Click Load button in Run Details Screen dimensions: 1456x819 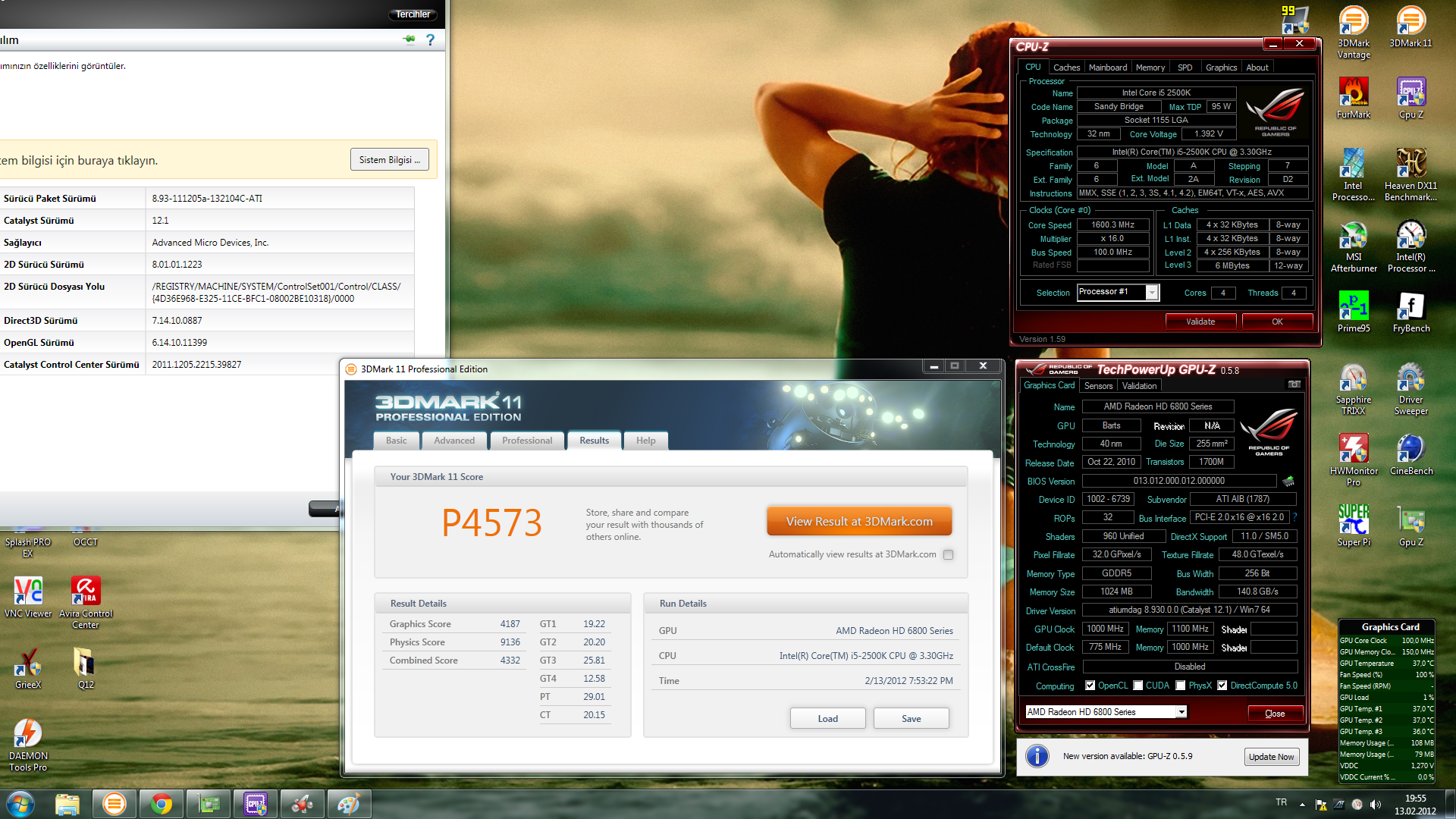click(x=827, y=719)
